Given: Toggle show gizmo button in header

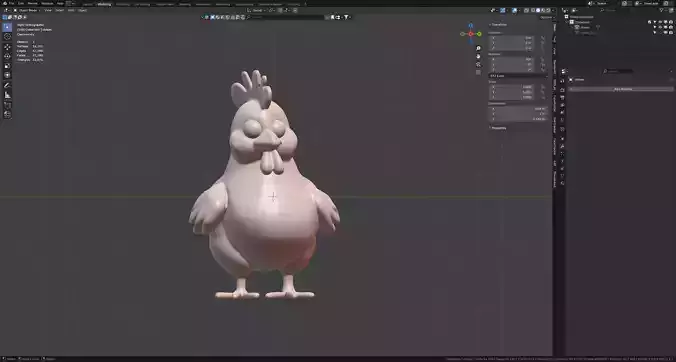Looking at the screenshot, I should point(502,10).
